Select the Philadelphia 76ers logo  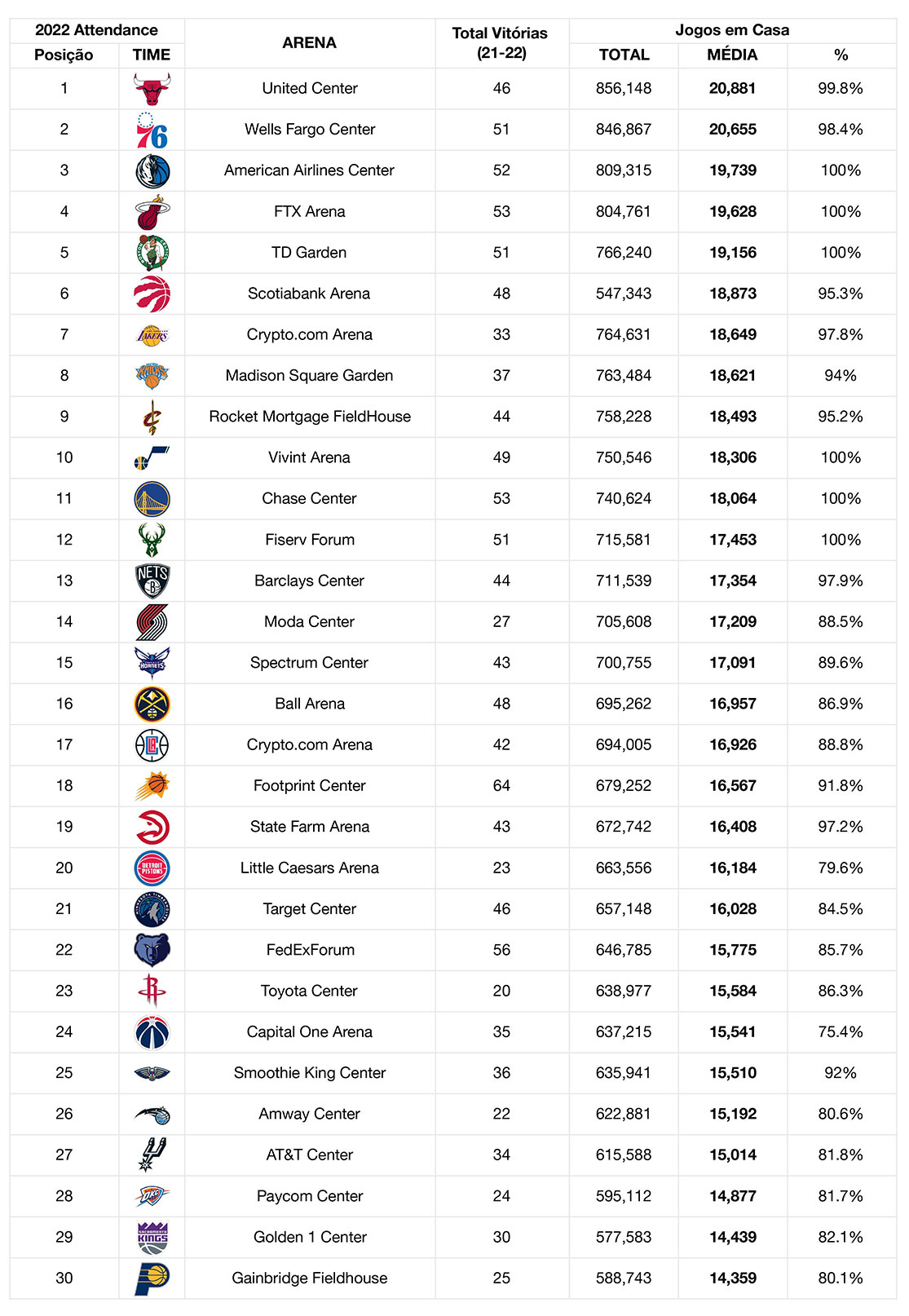pyautogui.click(x=152, y=130)
